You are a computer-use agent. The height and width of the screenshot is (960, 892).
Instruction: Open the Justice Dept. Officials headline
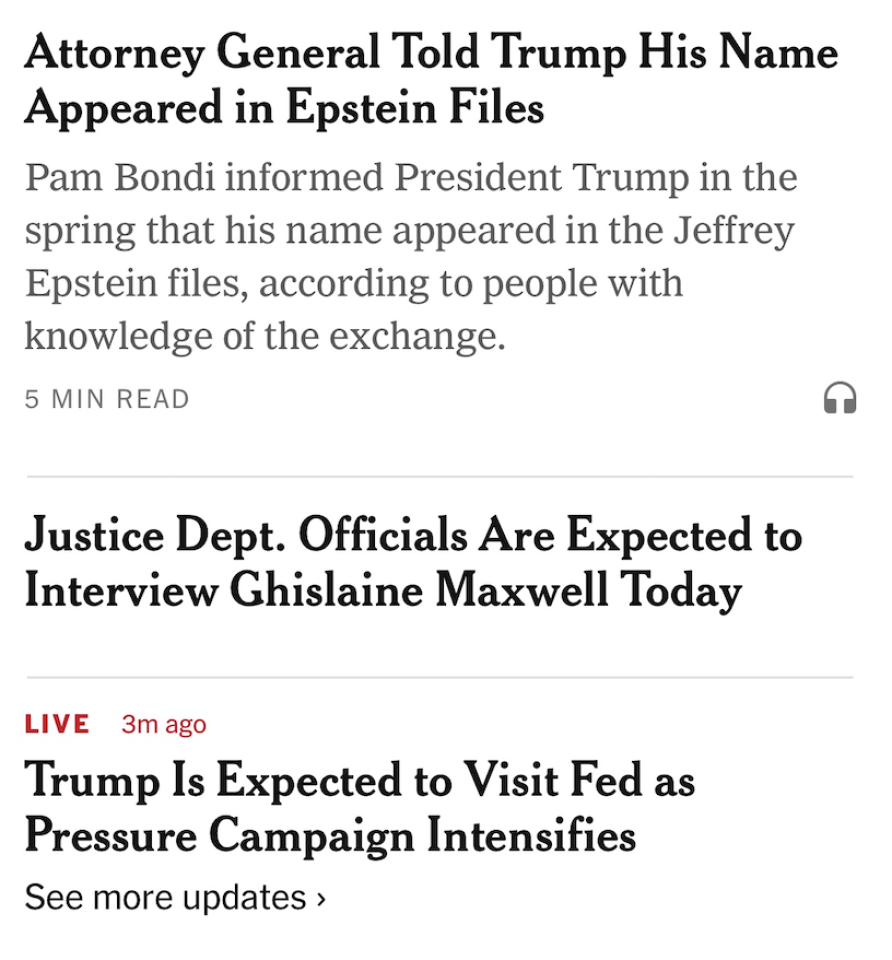click(412, 535)
